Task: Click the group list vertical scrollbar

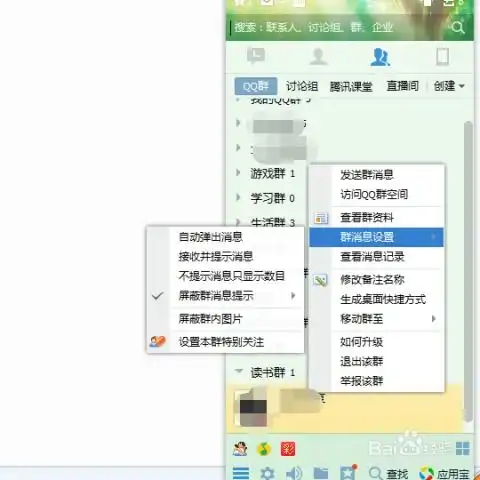Action: (468, 272)
